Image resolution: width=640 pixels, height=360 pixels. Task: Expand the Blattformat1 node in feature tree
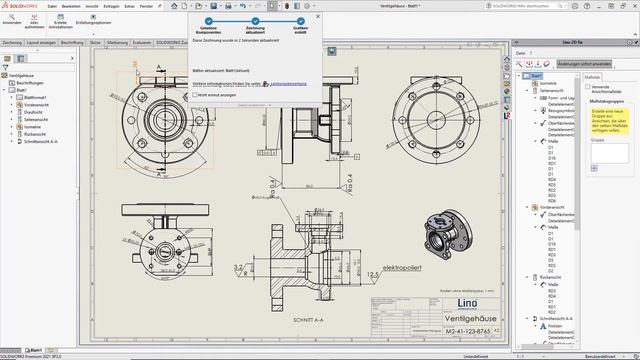click(12, 98)
